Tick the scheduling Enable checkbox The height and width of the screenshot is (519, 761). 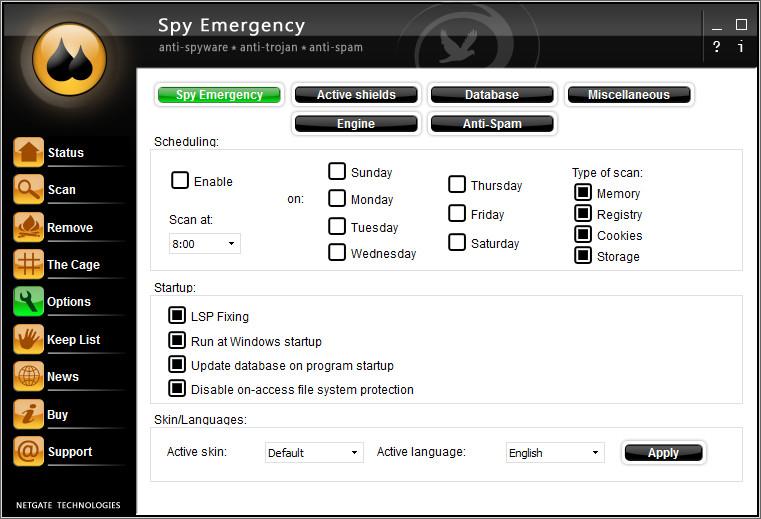pyautogui.click(x=180, y=180)
